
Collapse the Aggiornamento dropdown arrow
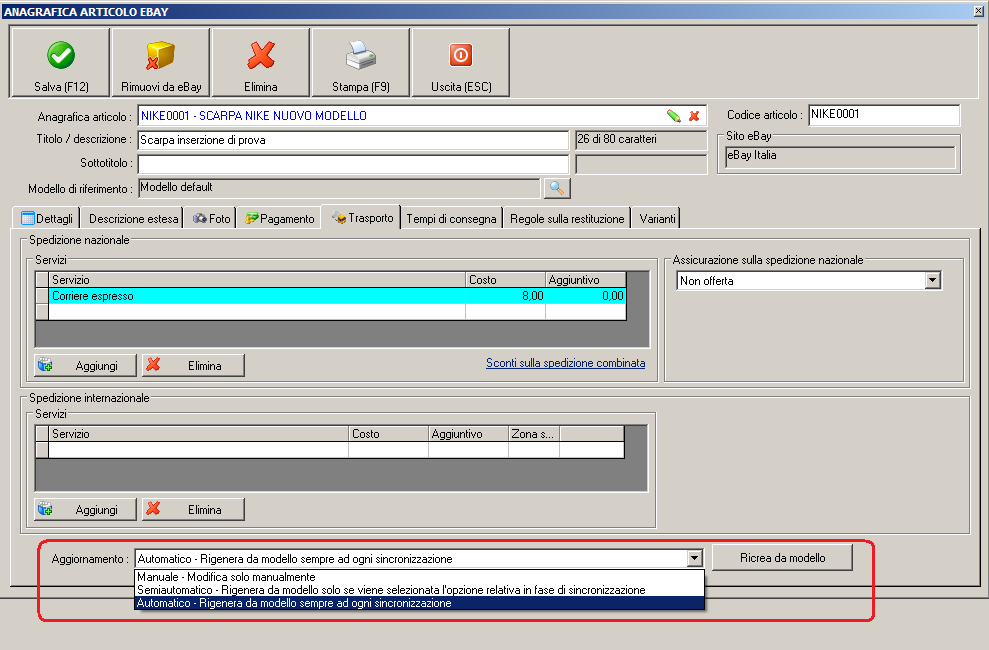(x=694, y=559)
